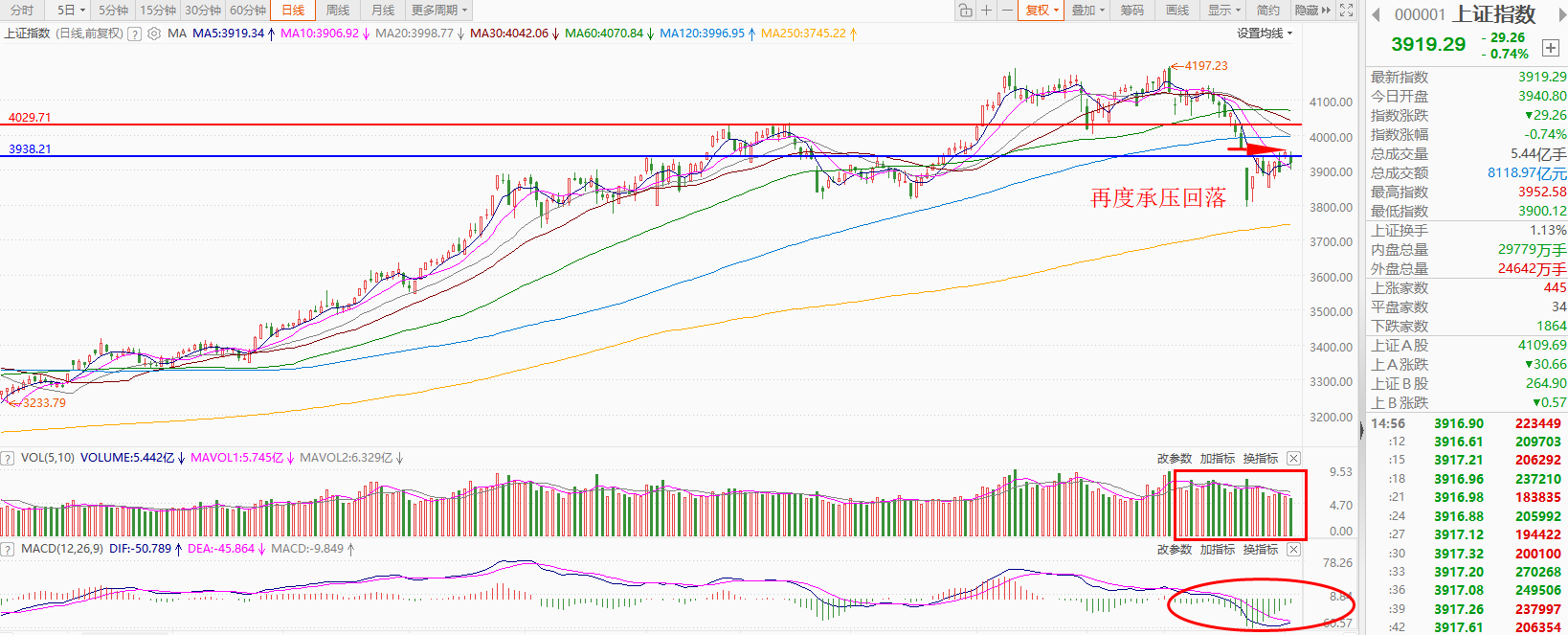Screen dimensions: 1568x635
Task: Open the 复权 dropdown
Action: [1042, 11]
